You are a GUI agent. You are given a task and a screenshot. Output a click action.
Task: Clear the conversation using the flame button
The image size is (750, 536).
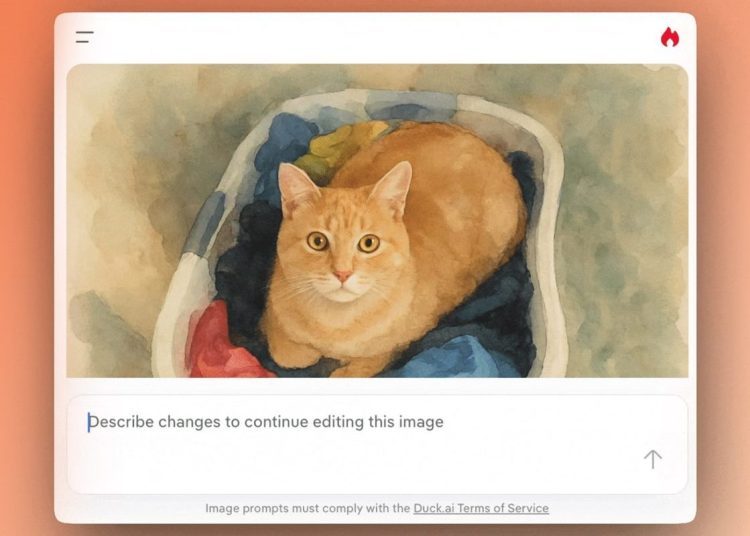coord(670,37)
